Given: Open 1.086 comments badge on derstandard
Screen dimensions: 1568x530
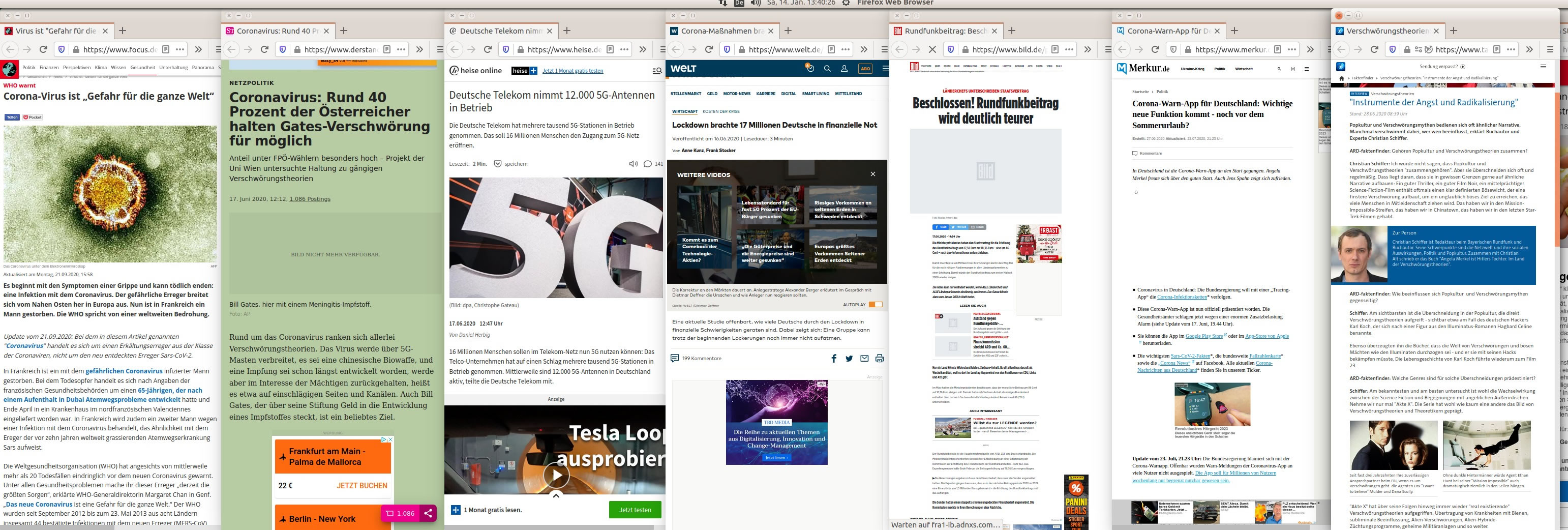Looking at the screenshot, I should [400, 513].
